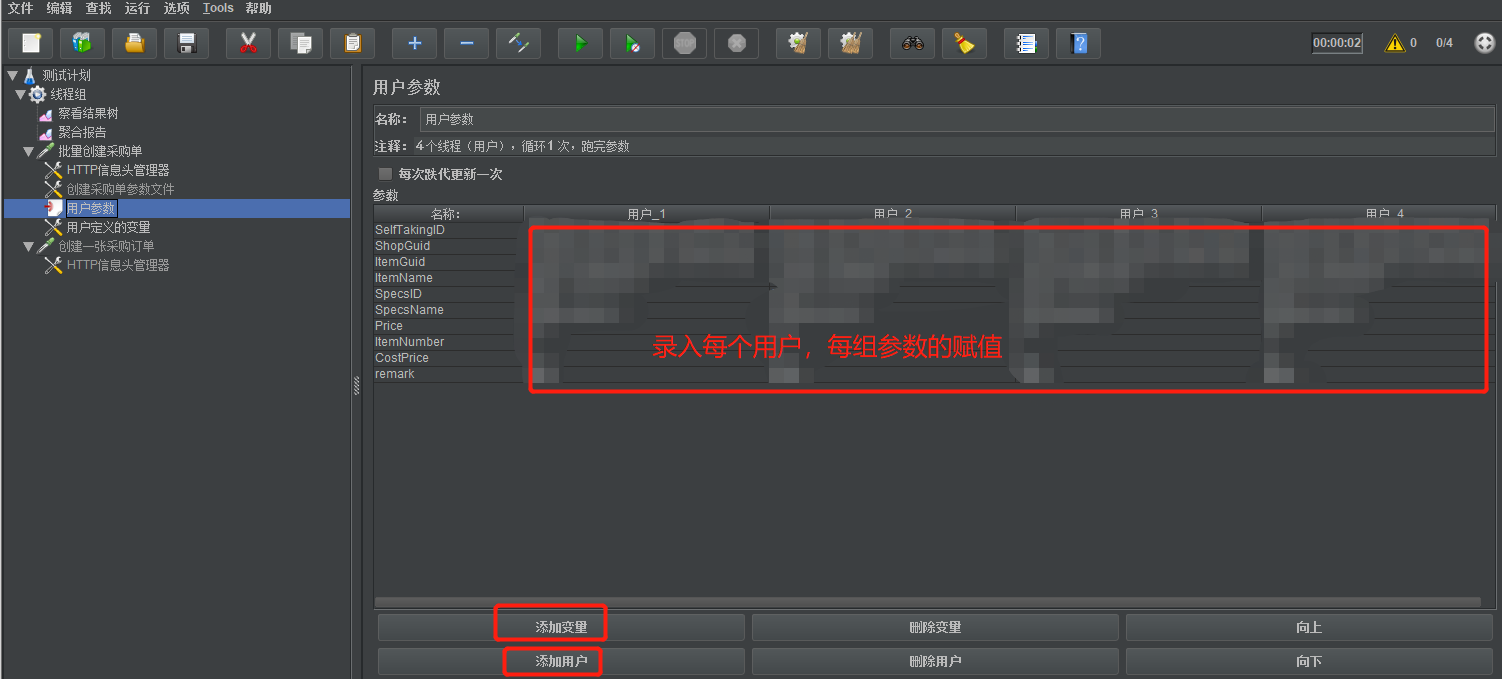Open the 选项 menu
The width and height of the screenshot is (1502, 679).
pyautogui.click(x=176, y=8)
